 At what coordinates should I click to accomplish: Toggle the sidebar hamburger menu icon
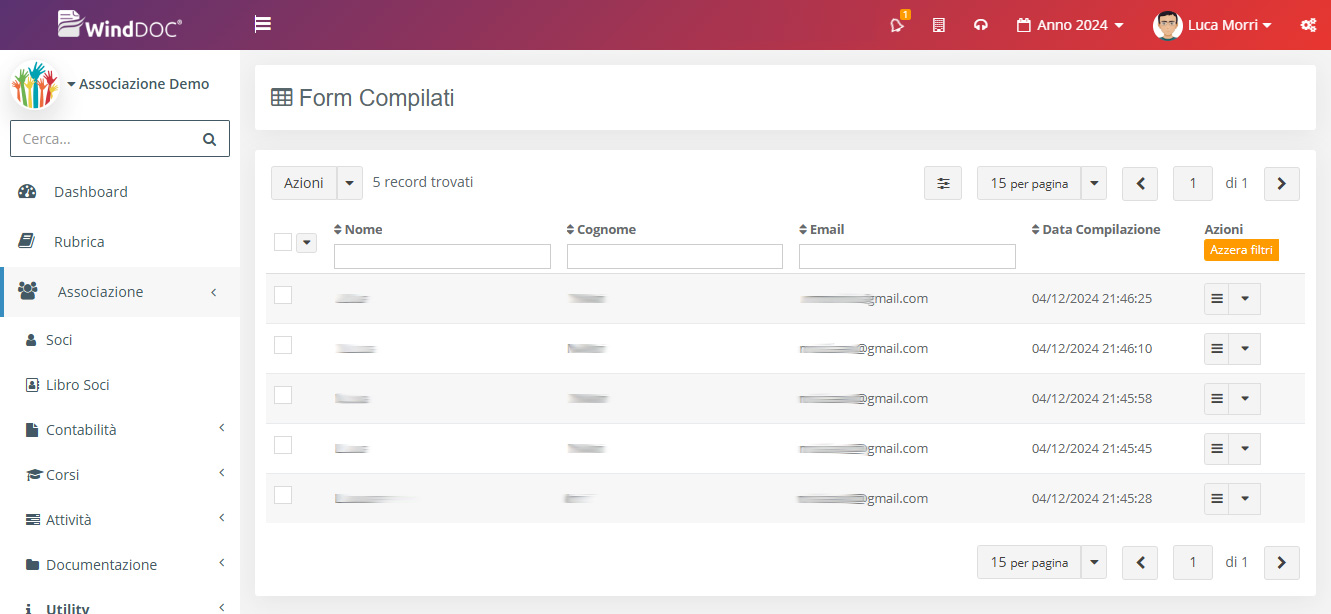[x=263, y=24]
